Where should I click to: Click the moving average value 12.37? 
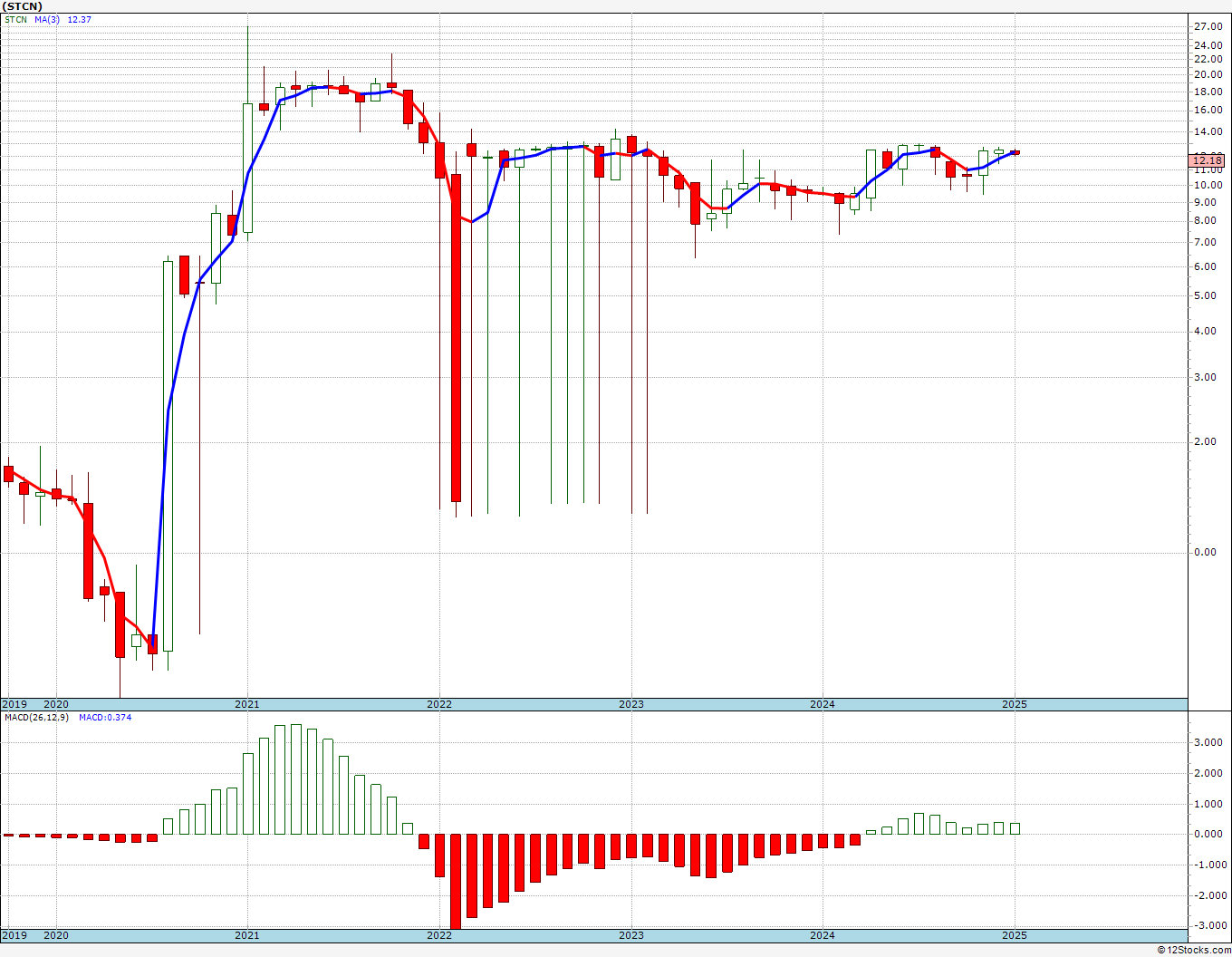[80, 19]
